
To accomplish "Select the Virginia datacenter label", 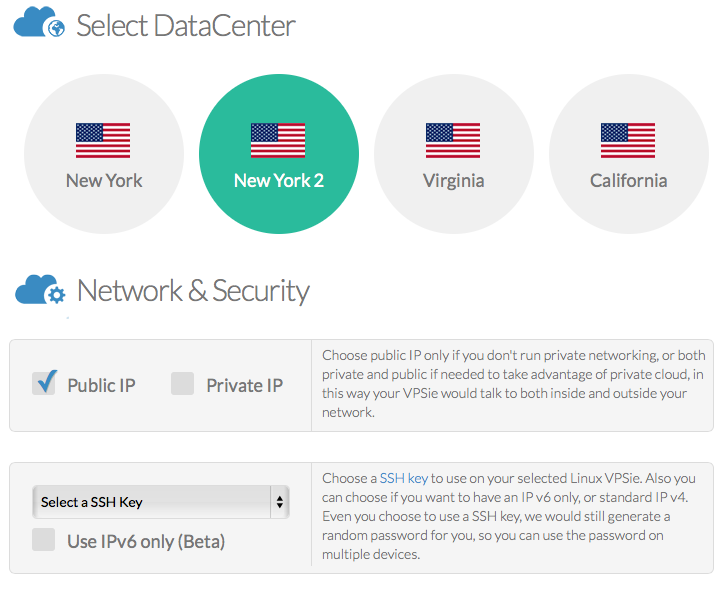I will 453,181.
